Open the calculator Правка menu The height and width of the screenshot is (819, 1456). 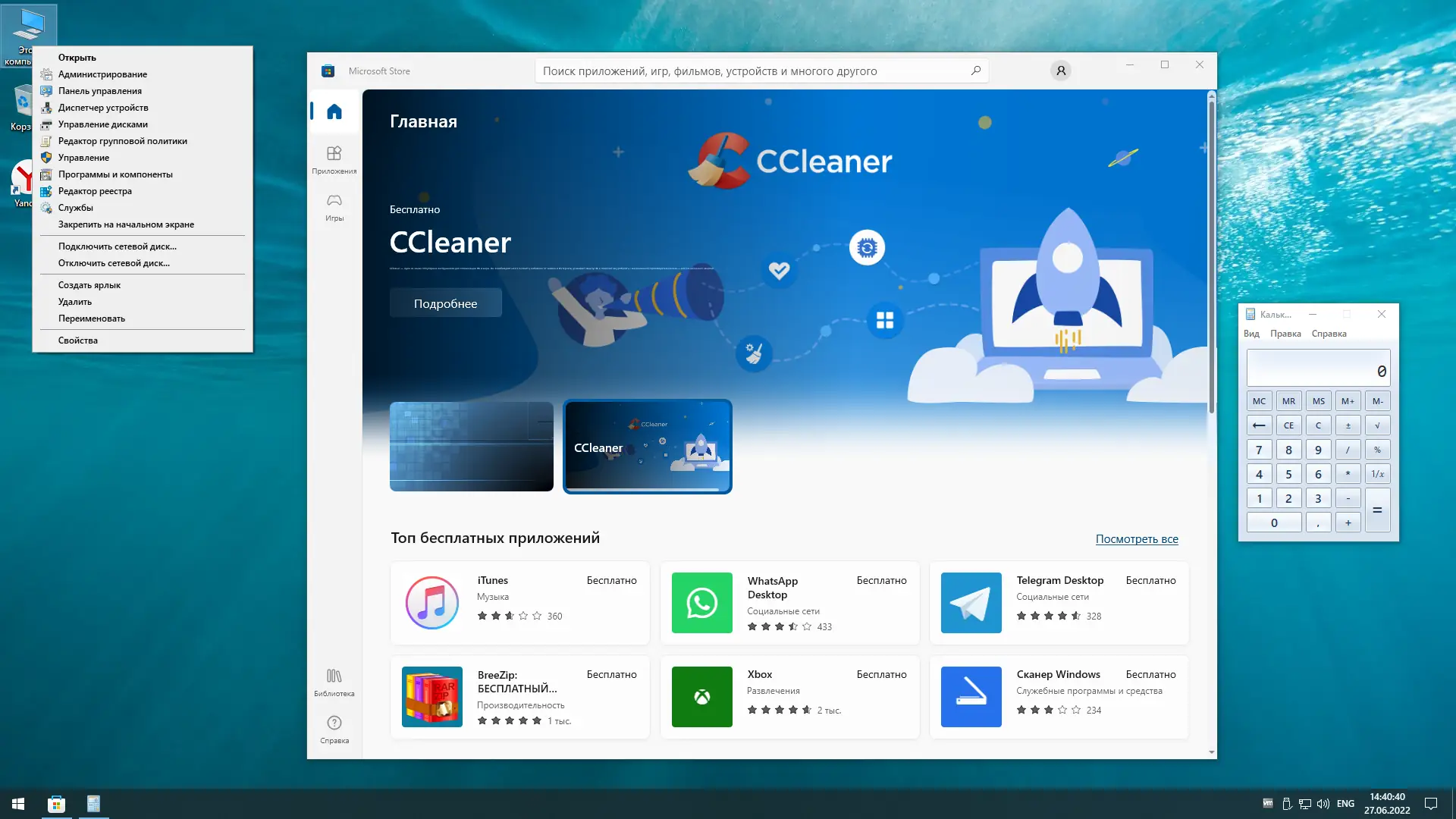pyautogui.click(x=1285, y=334)
